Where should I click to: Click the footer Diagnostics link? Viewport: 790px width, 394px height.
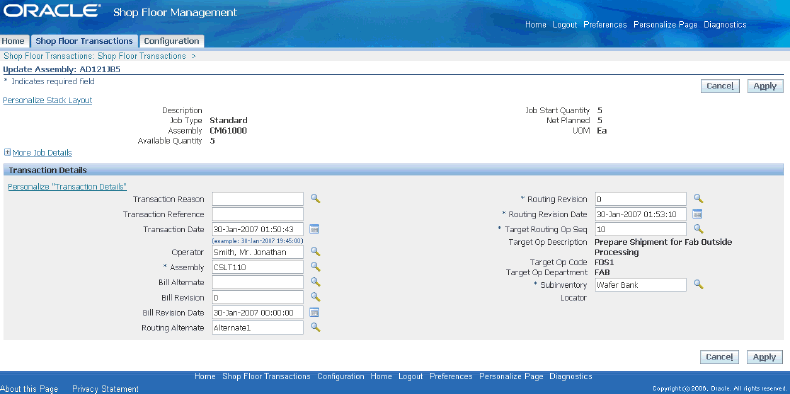pos(571,376)
